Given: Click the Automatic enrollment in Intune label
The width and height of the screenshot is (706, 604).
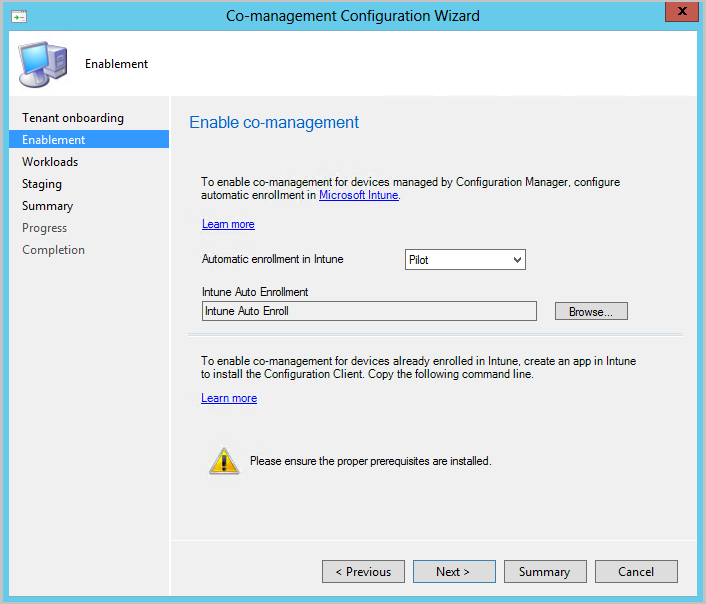Looking at the screenshot, I should click(x=272, y=259).
